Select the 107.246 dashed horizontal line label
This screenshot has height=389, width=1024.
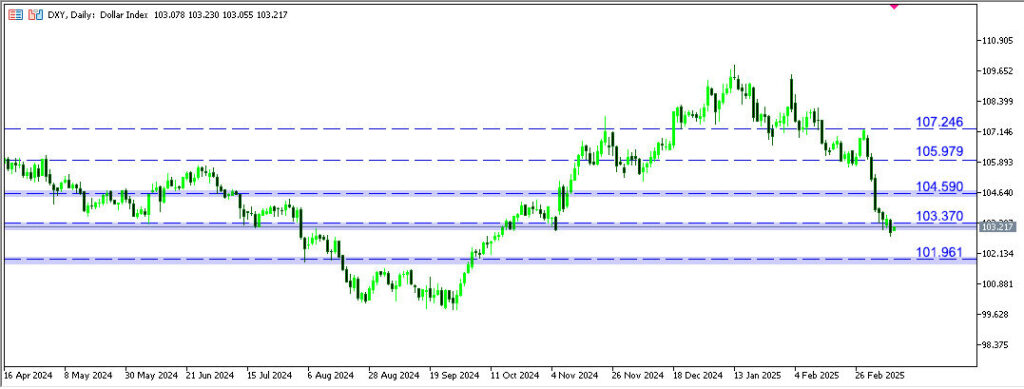[x=939, y=122]
